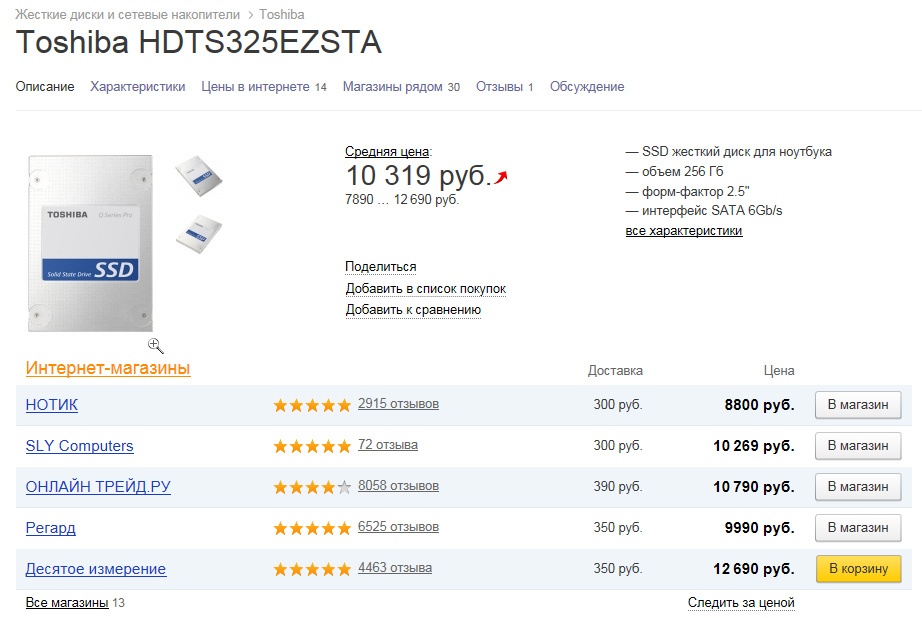Open SLY Computers store link
922x618 pixels.
[x=79, y=446]
